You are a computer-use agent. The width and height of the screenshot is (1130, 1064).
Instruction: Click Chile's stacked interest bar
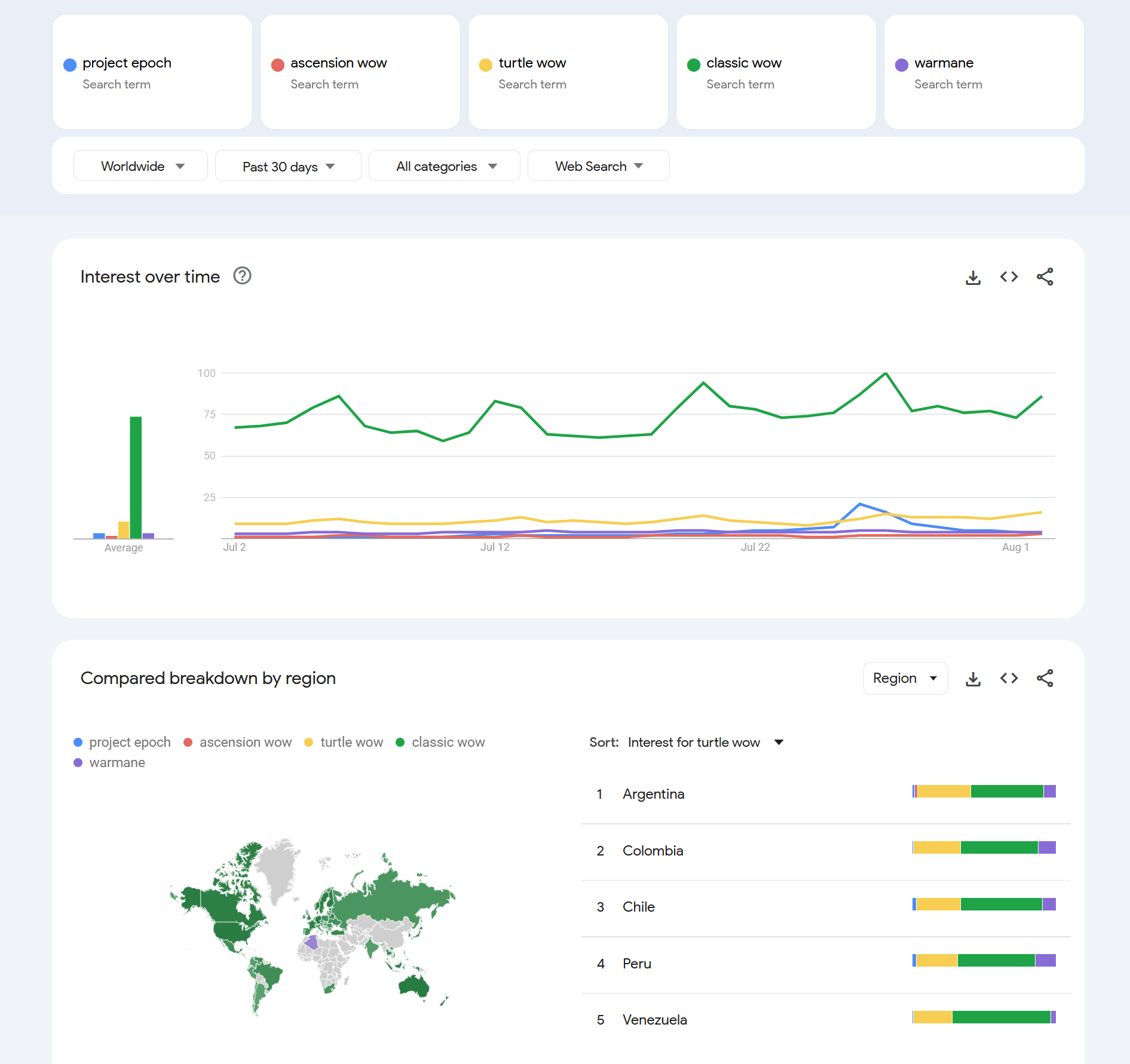pyautogui.click(x=984, y=904)
